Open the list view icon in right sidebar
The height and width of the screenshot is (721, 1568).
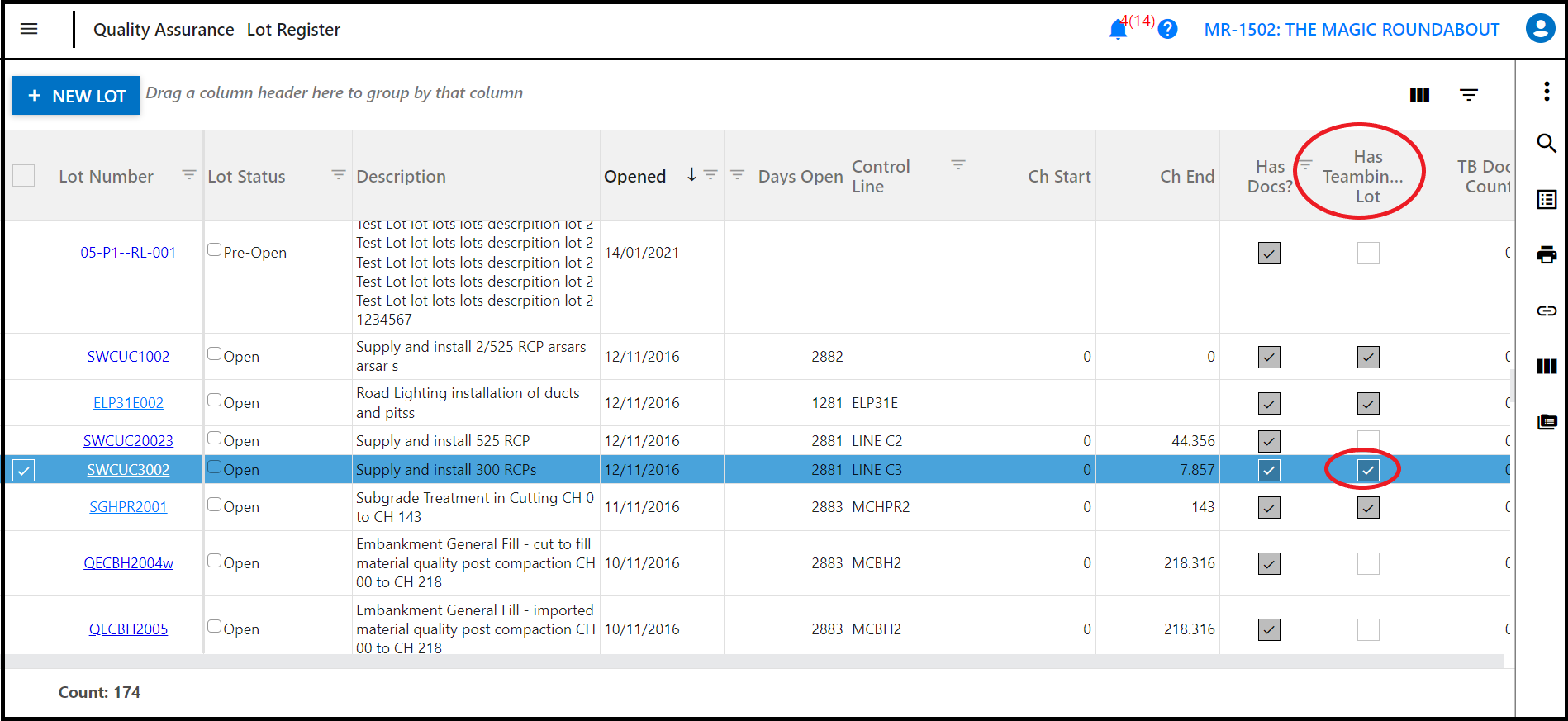coord(1547,199)
